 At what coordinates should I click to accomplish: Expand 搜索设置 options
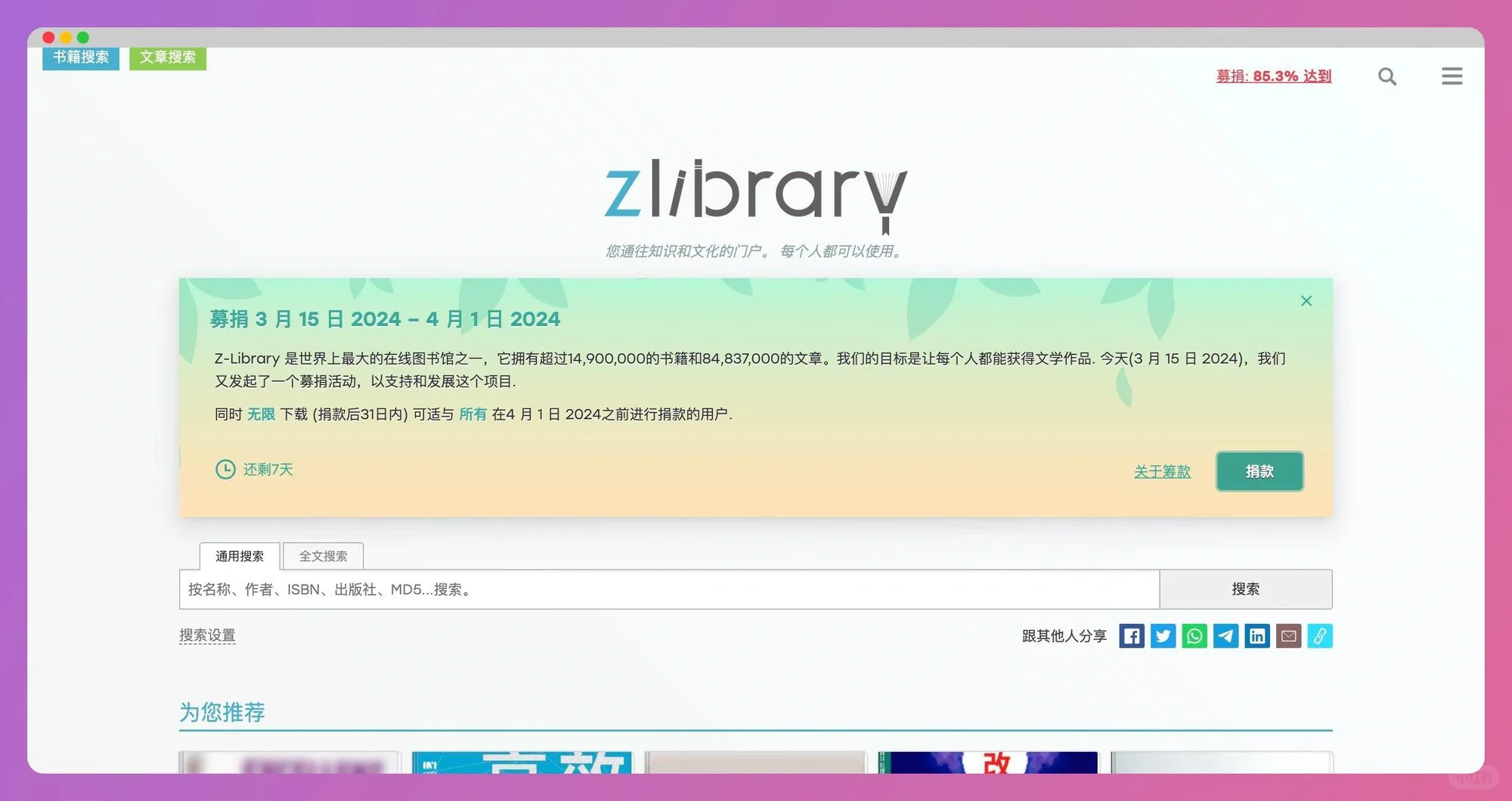point(207,635)
